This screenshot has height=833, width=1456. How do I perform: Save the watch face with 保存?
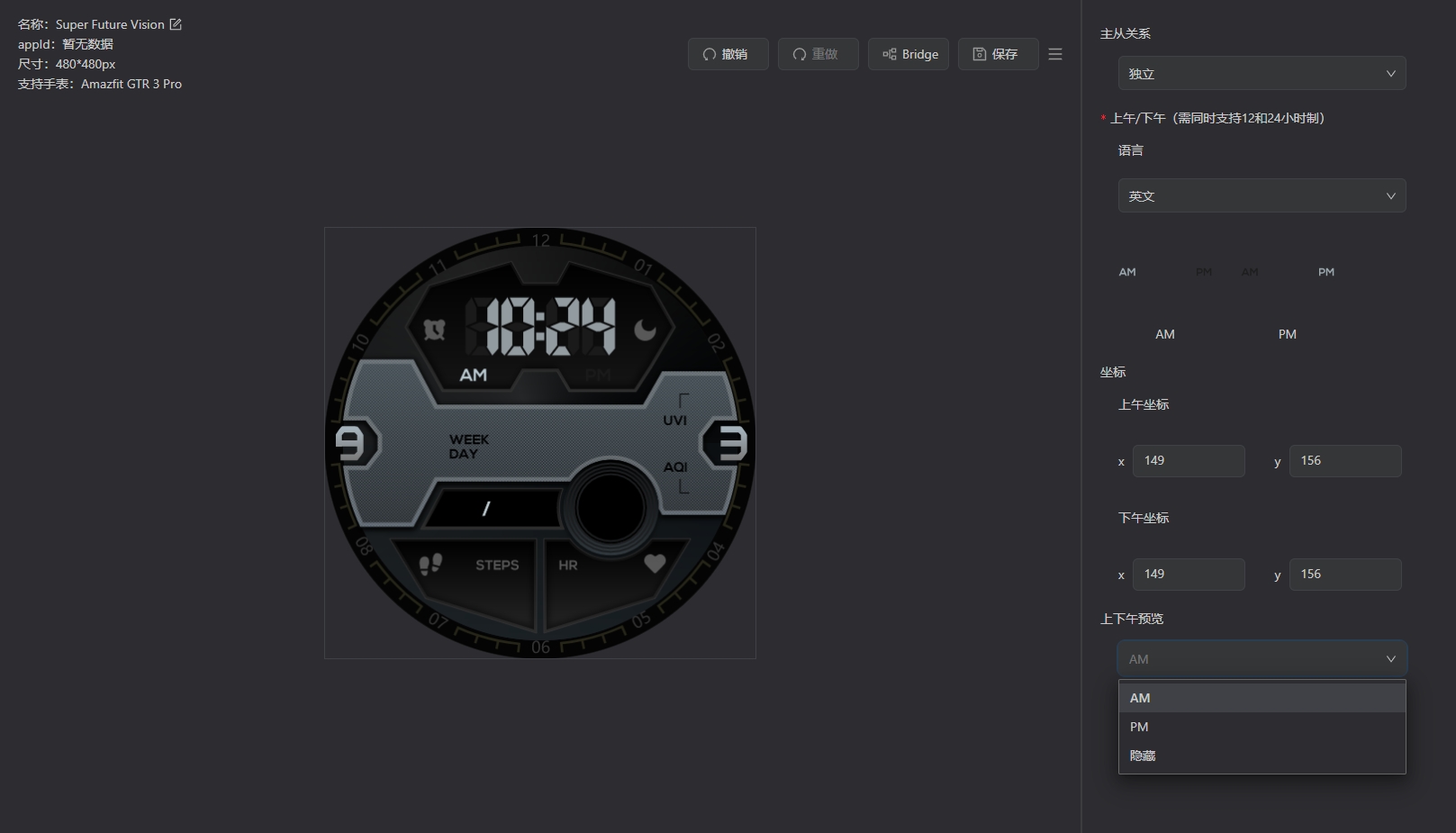[998, 54]
